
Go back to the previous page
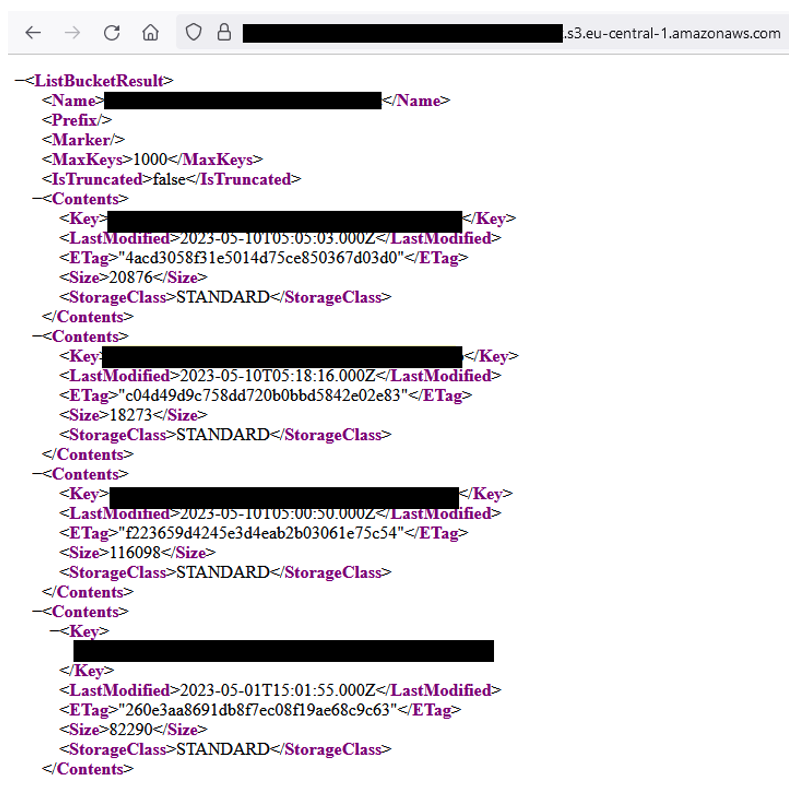pos(33,33)
